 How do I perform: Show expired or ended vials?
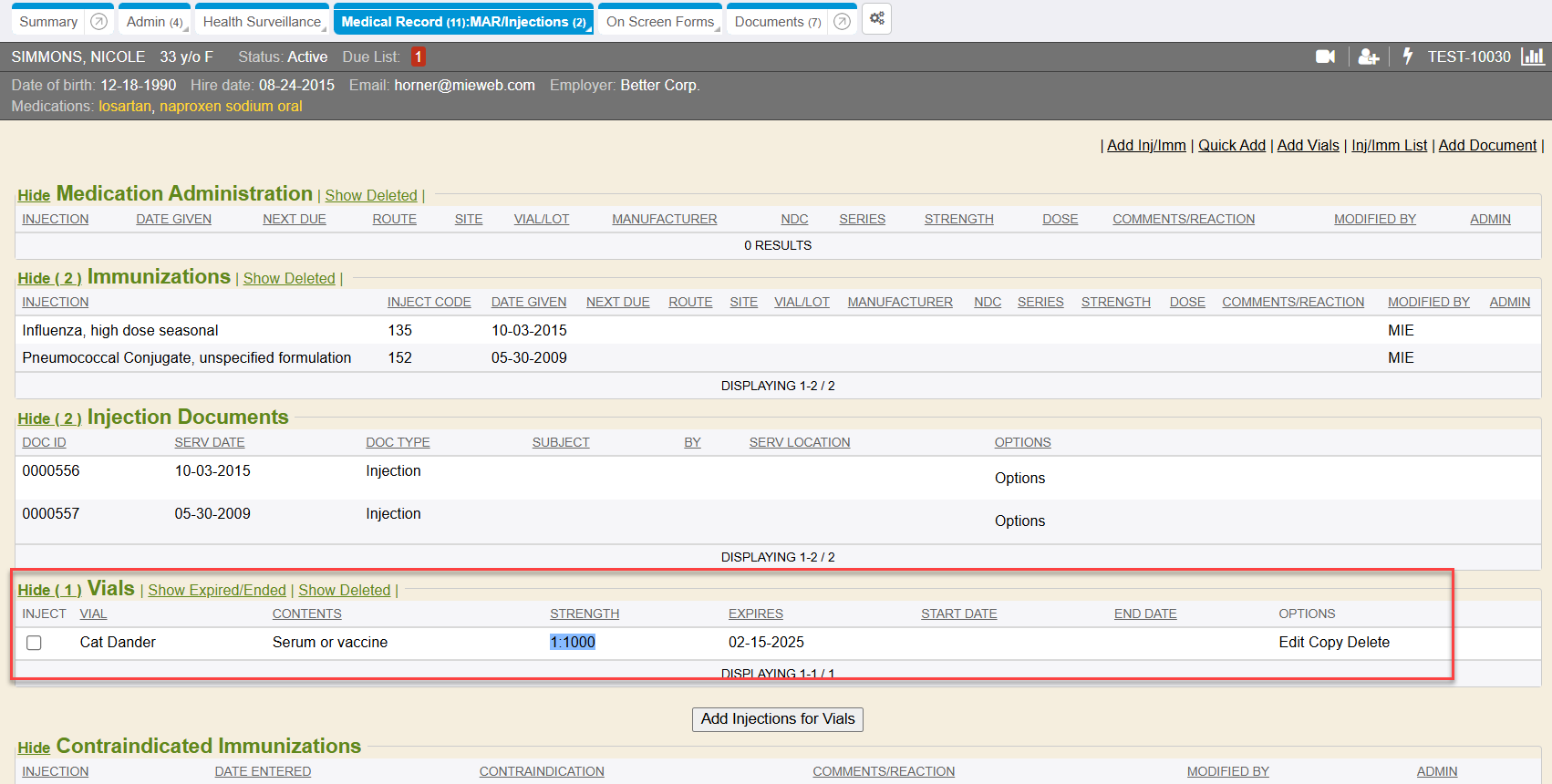(x=217, y=591)
